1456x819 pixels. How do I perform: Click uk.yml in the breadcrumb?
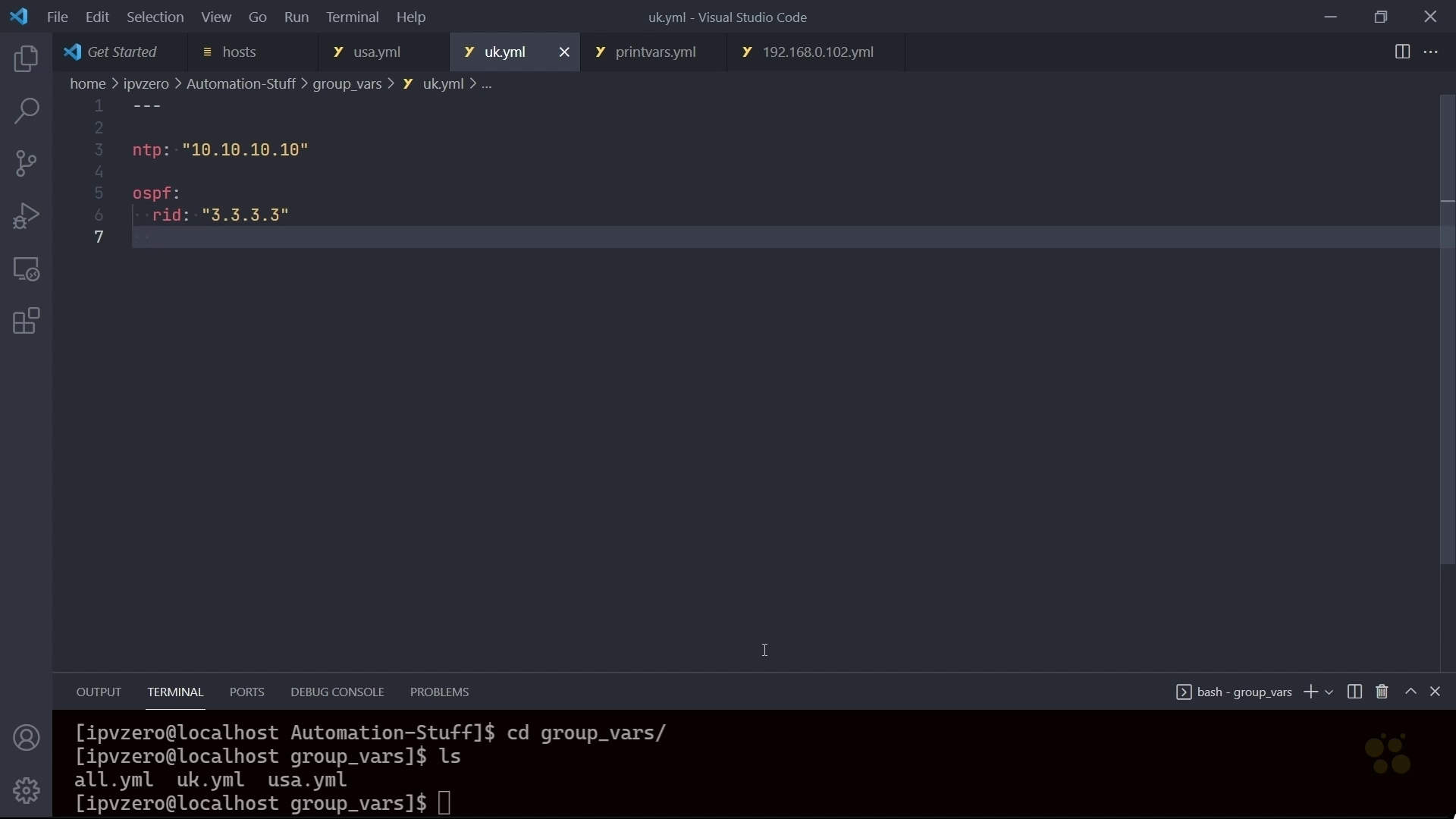point(443,84)
